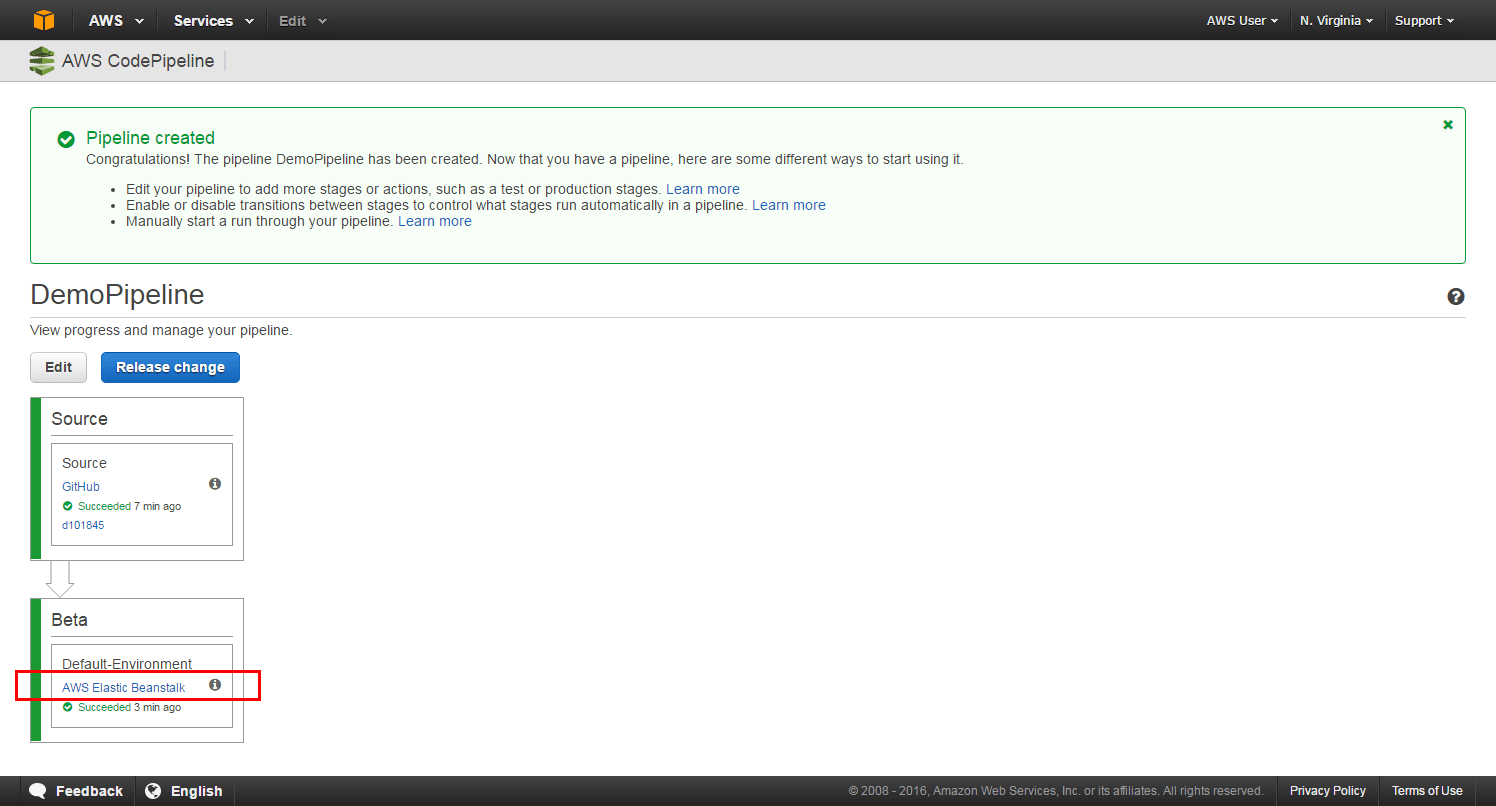Open the Edit menu in top bar
Screen dimensions: 1496x806
pyautogui.click(x=302, y=21)
